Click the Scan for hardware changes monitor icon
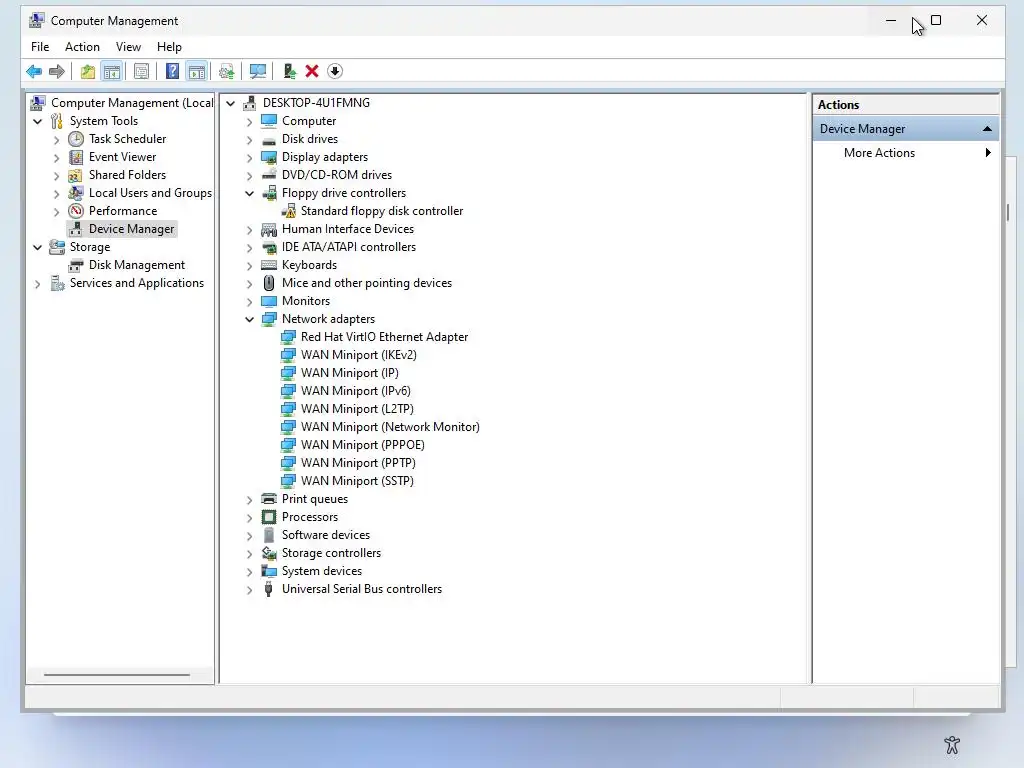 coord(258,71)
